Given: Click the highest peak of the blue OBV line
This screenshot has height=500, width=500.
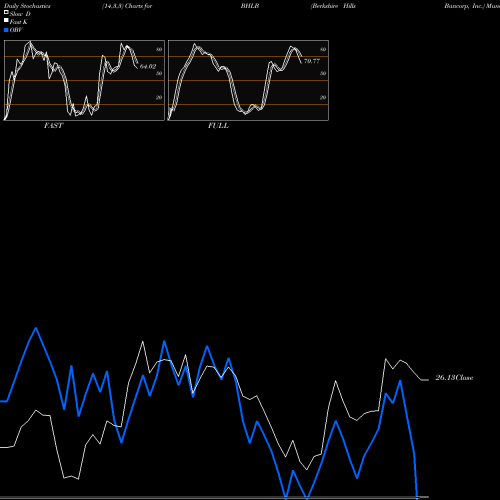Looking at the screenshot, I should click(36, 328).
